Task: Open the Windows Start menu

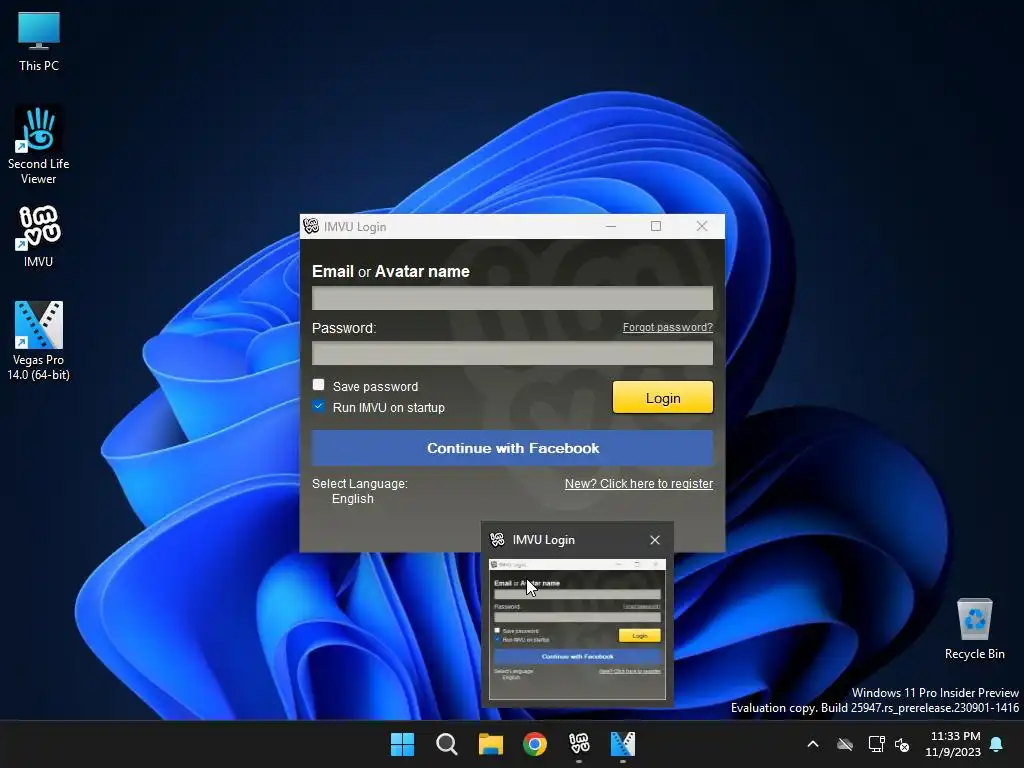Action: [402, 744]
